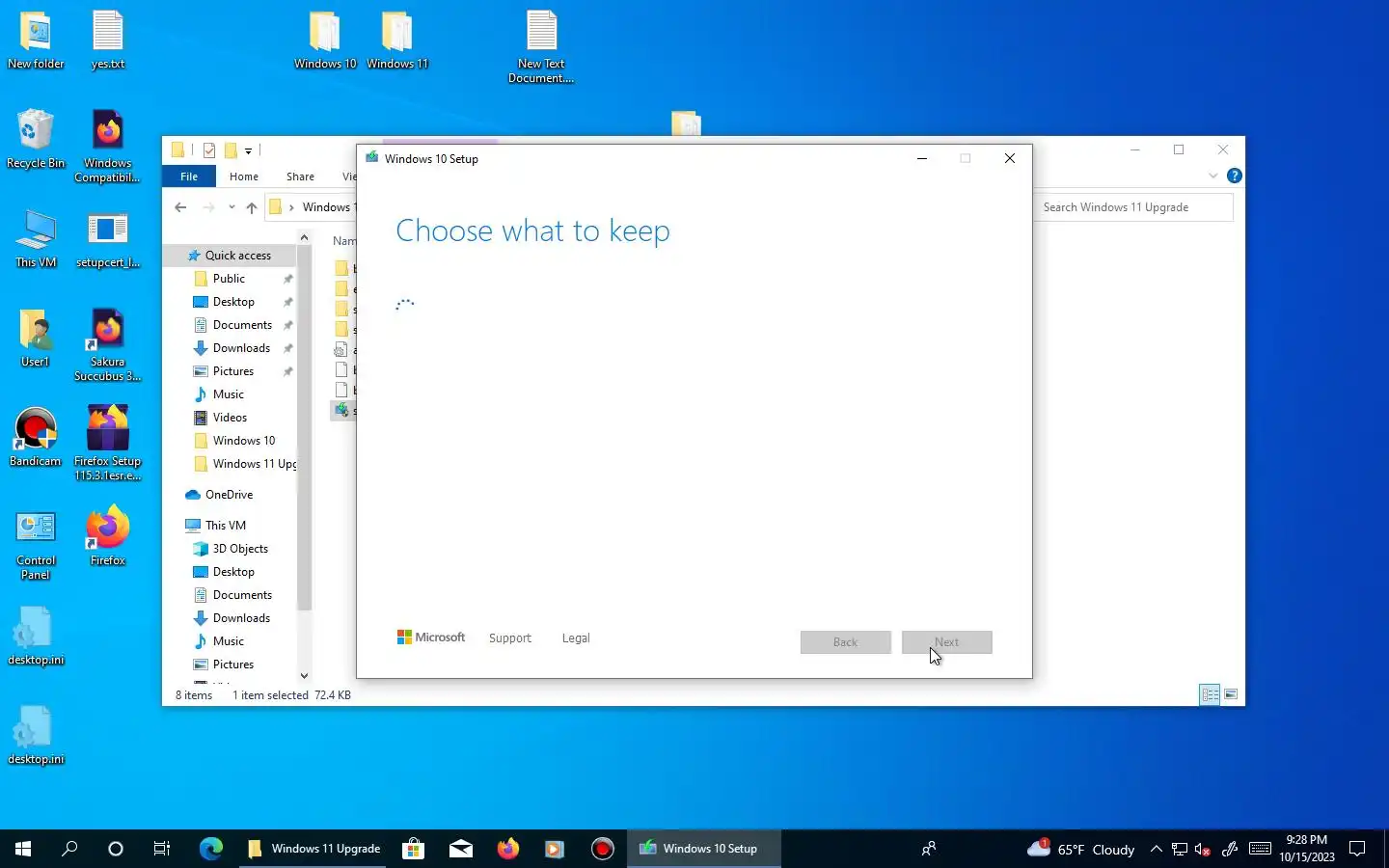Click the navigation pane's down scroll arrow
1389x868 pixels.
click(304, 676)
